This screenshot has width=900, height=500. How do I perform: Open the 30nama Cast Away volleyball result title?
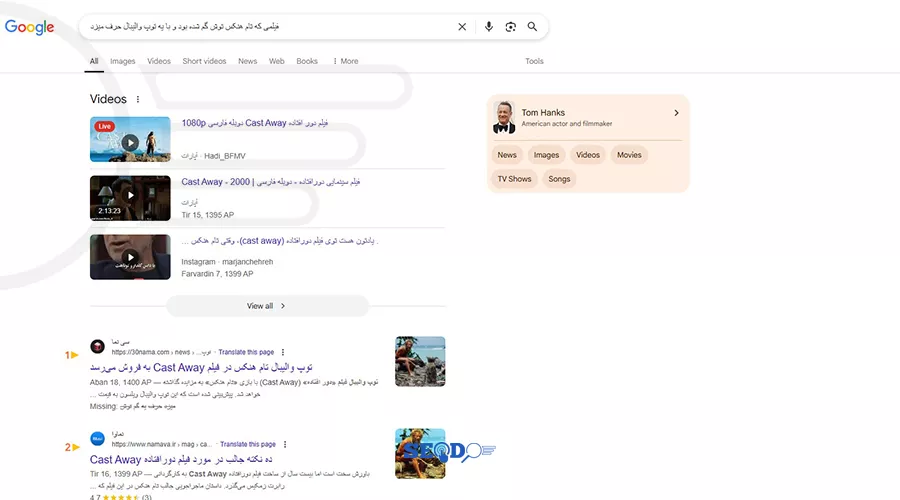tap(201, 367)
